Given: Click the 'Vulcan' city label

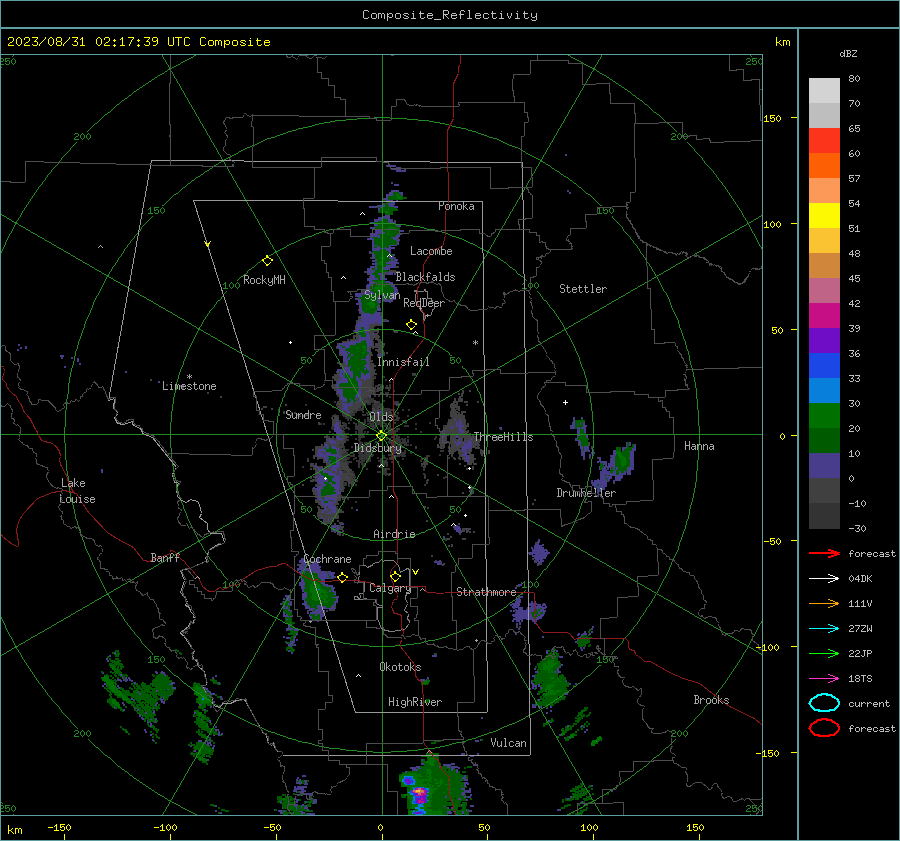Looking at the screenshot, I should pos(508,743).
